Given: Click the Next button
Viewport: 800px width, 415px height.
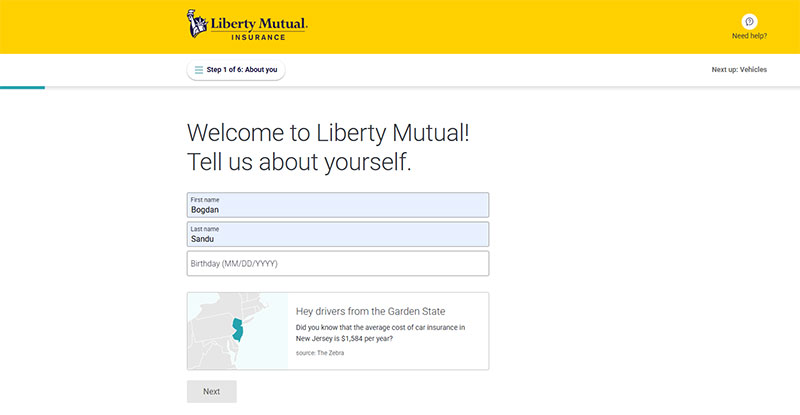Looking at the screenshot, I should 212,392.
